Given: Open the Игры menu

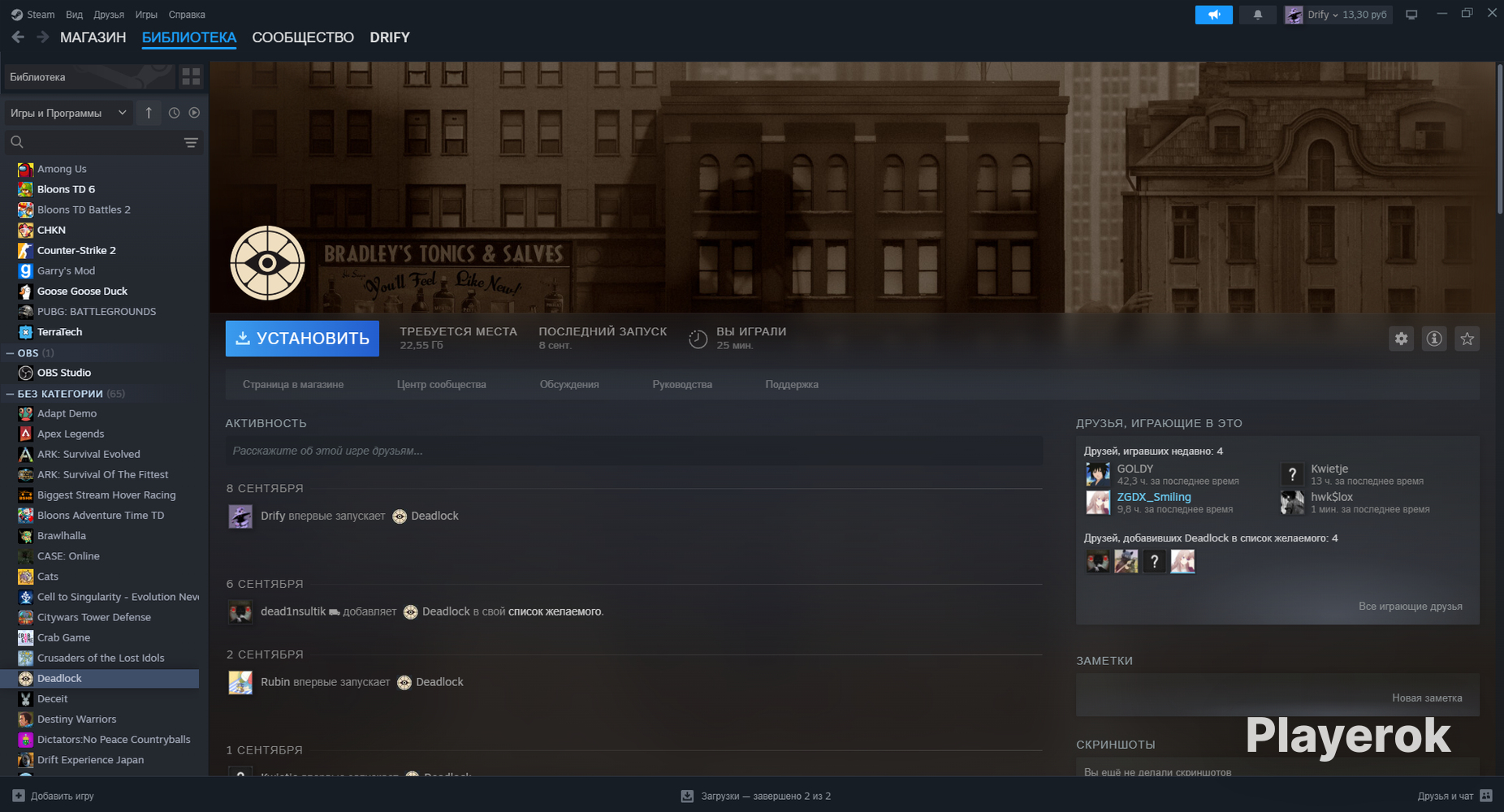Looking at the screenshot, I should point(146,15).
